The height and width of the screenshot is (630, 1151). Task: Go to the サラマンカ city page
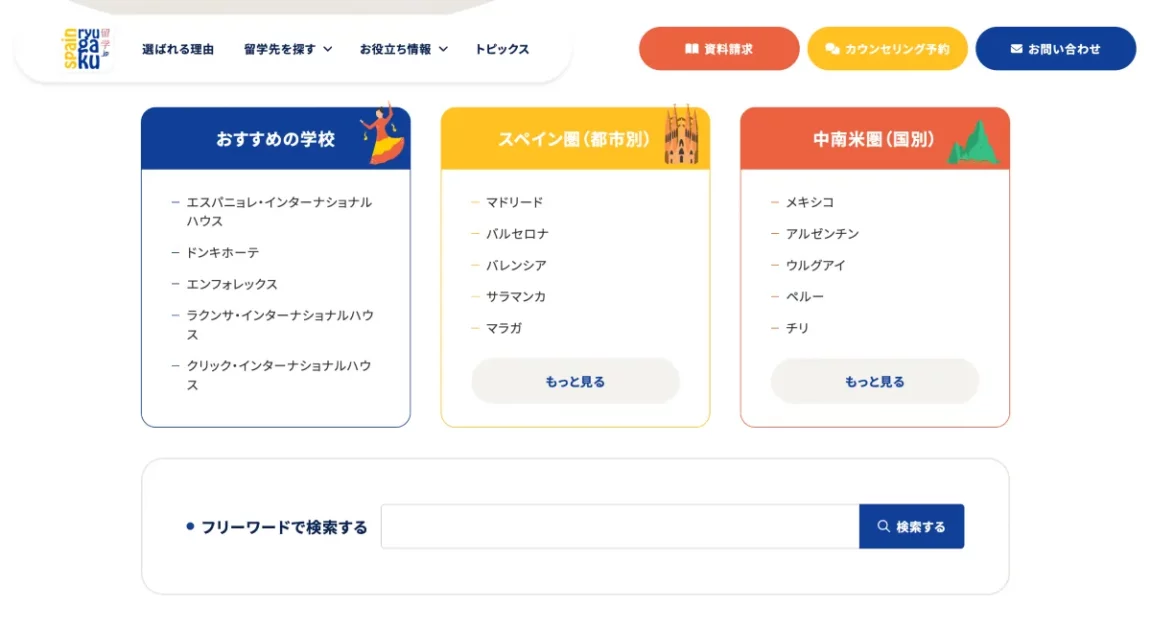tap(516, 297)
